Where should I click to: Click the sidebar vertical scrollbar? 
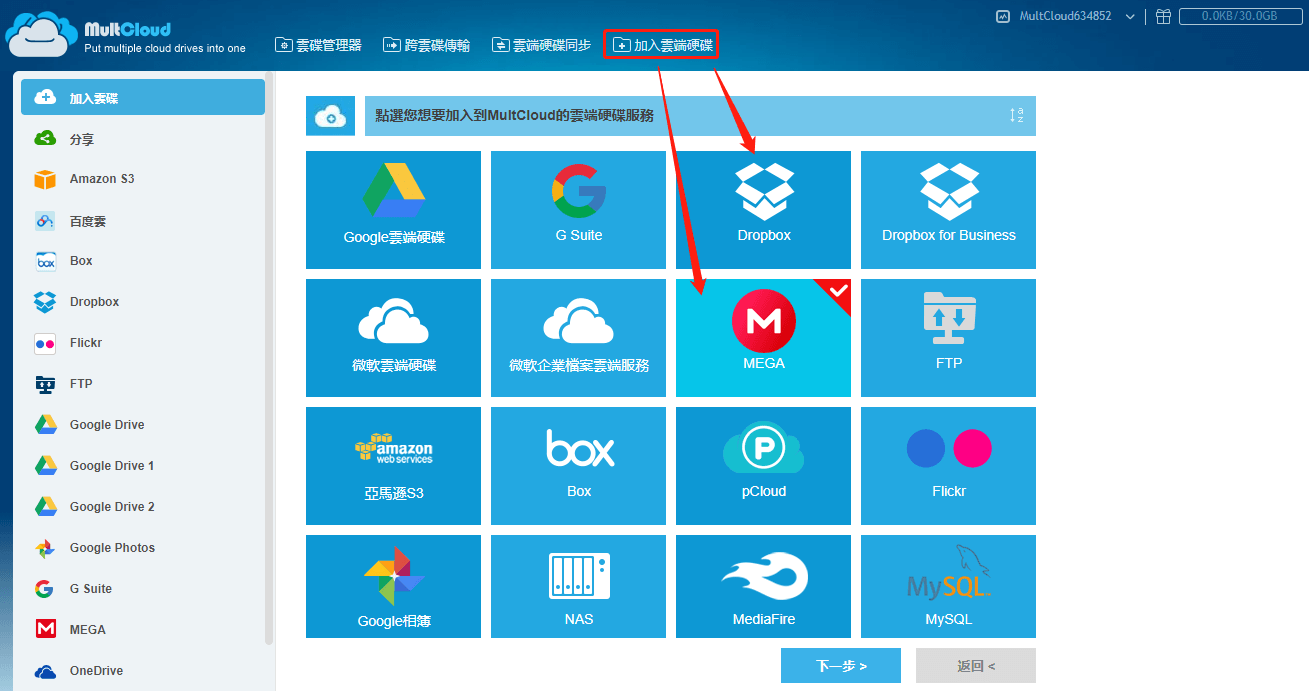tap(269, 360)
